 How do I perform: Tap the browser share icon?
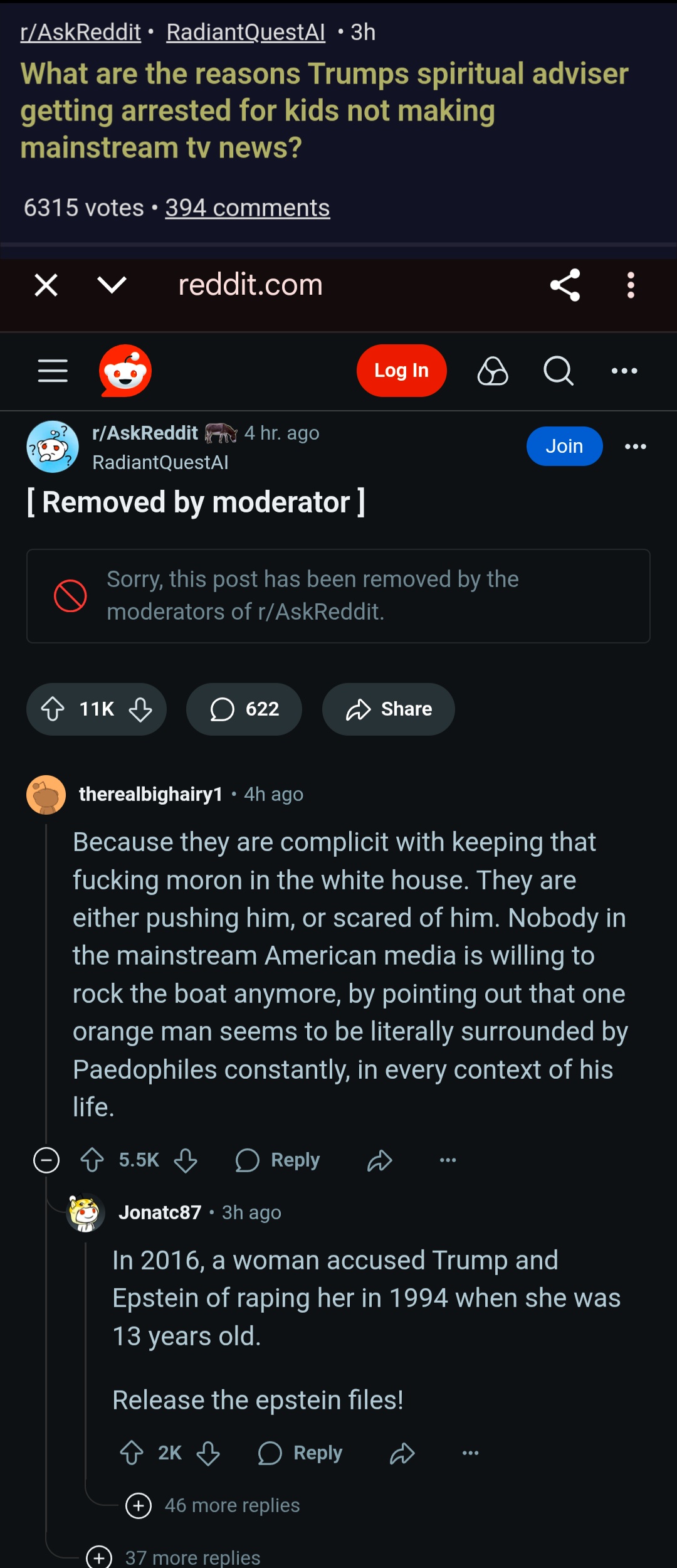tap(565, 285)
